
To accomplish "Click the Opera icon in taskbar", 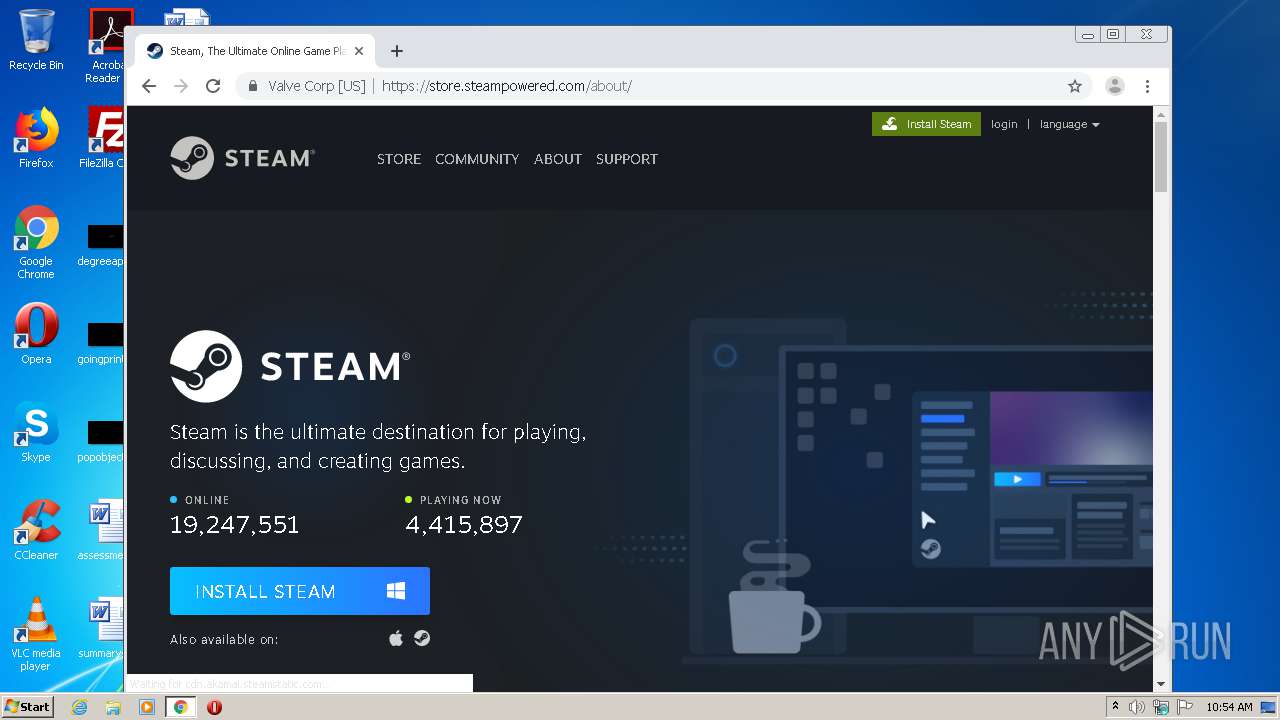I will [214, 707].
